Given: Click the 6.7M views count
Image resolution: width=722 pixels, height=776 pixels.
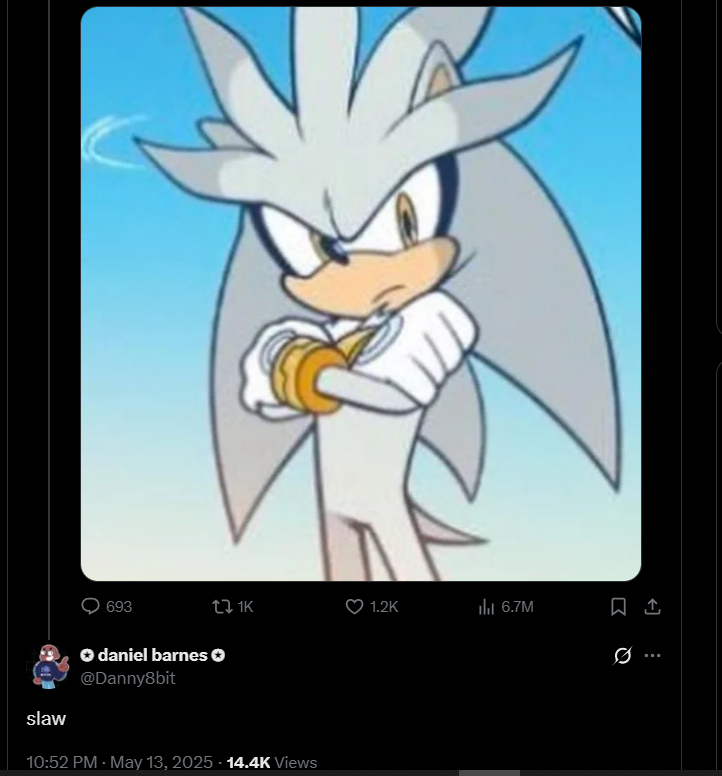Looking at the screenshot, I should pos(518,607).
